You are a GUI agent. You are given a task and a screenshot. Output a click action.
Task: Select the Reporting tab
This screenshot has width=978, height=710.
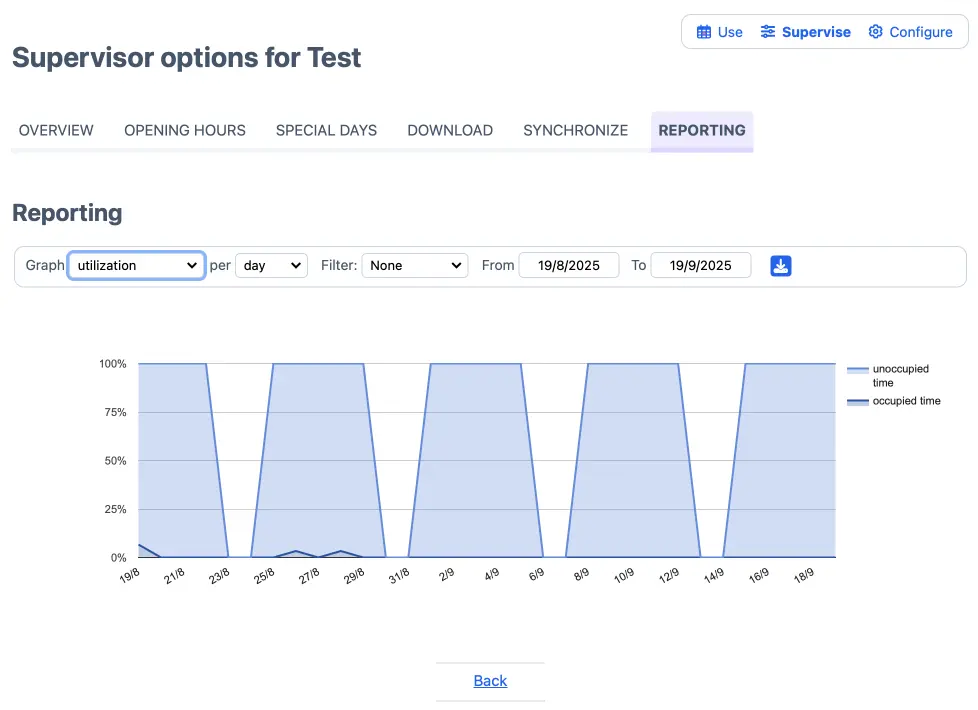click(x=702, y=130)
